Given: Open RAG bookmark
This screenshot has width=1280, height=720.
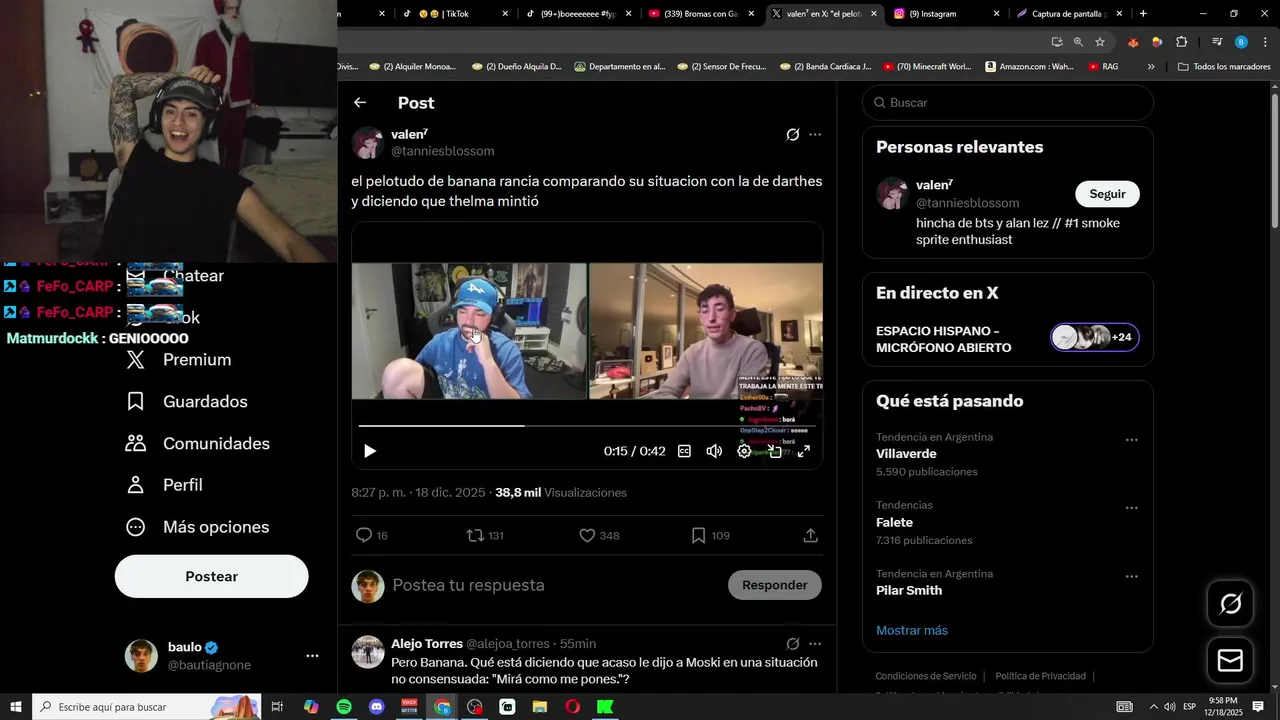Looking at the screenshot, I should point(1103,67).
